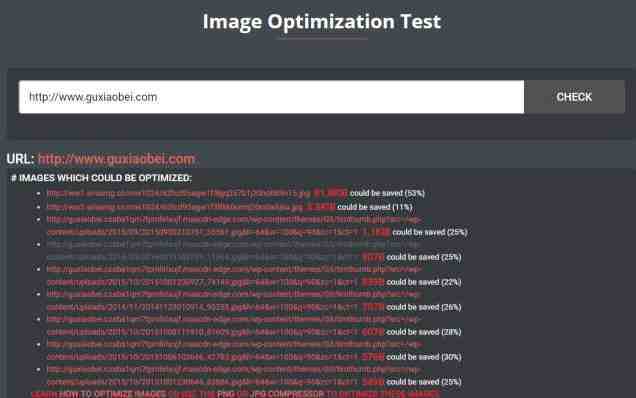636x398 pixels.
Task: Open the dimmed gray image link in the list
Action: pyautogui.click(x=234, y=251)
